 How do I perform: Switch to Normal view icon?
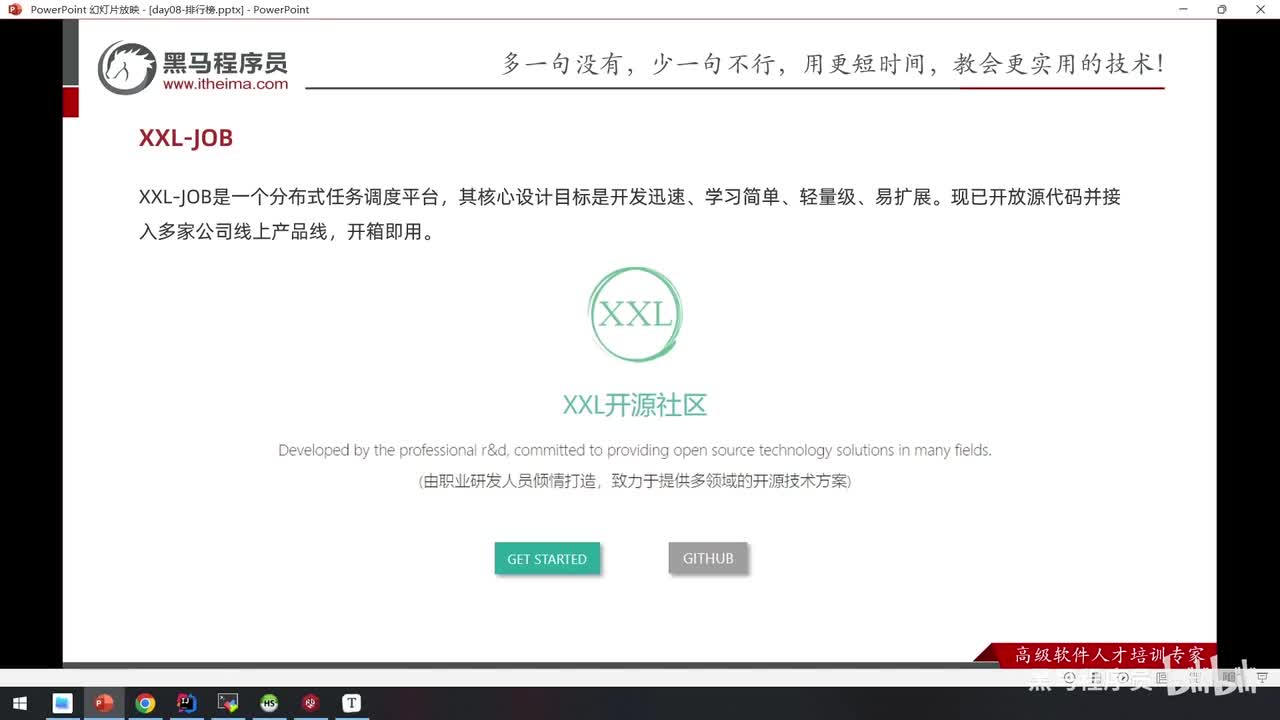point(1161,677)
